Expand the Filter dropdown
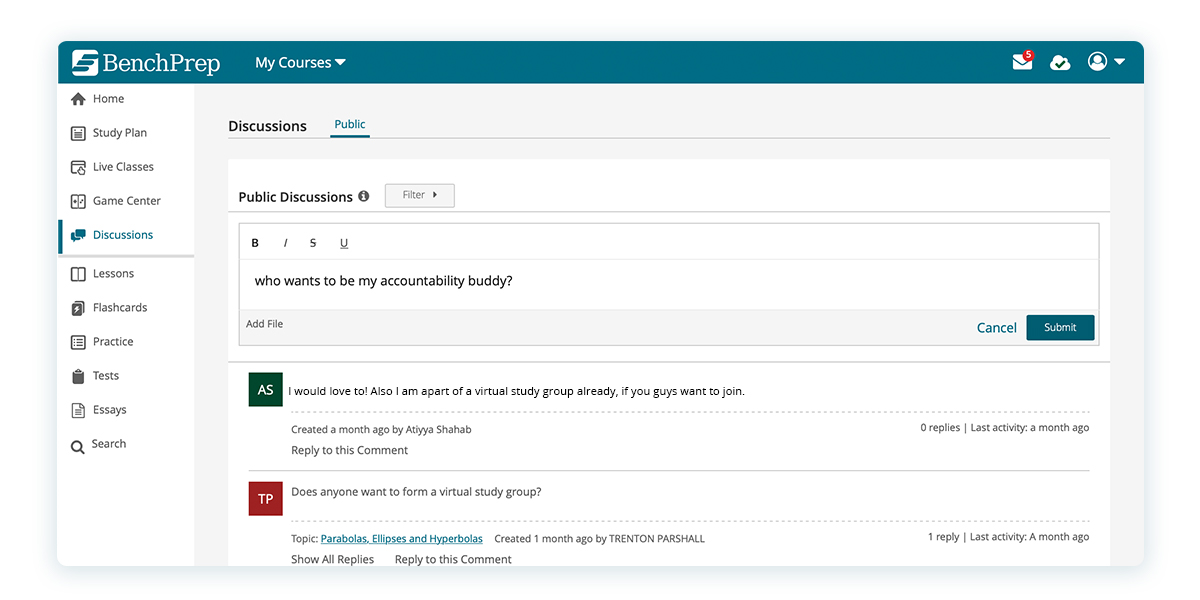1200x600 pixels. coord(420,195)
